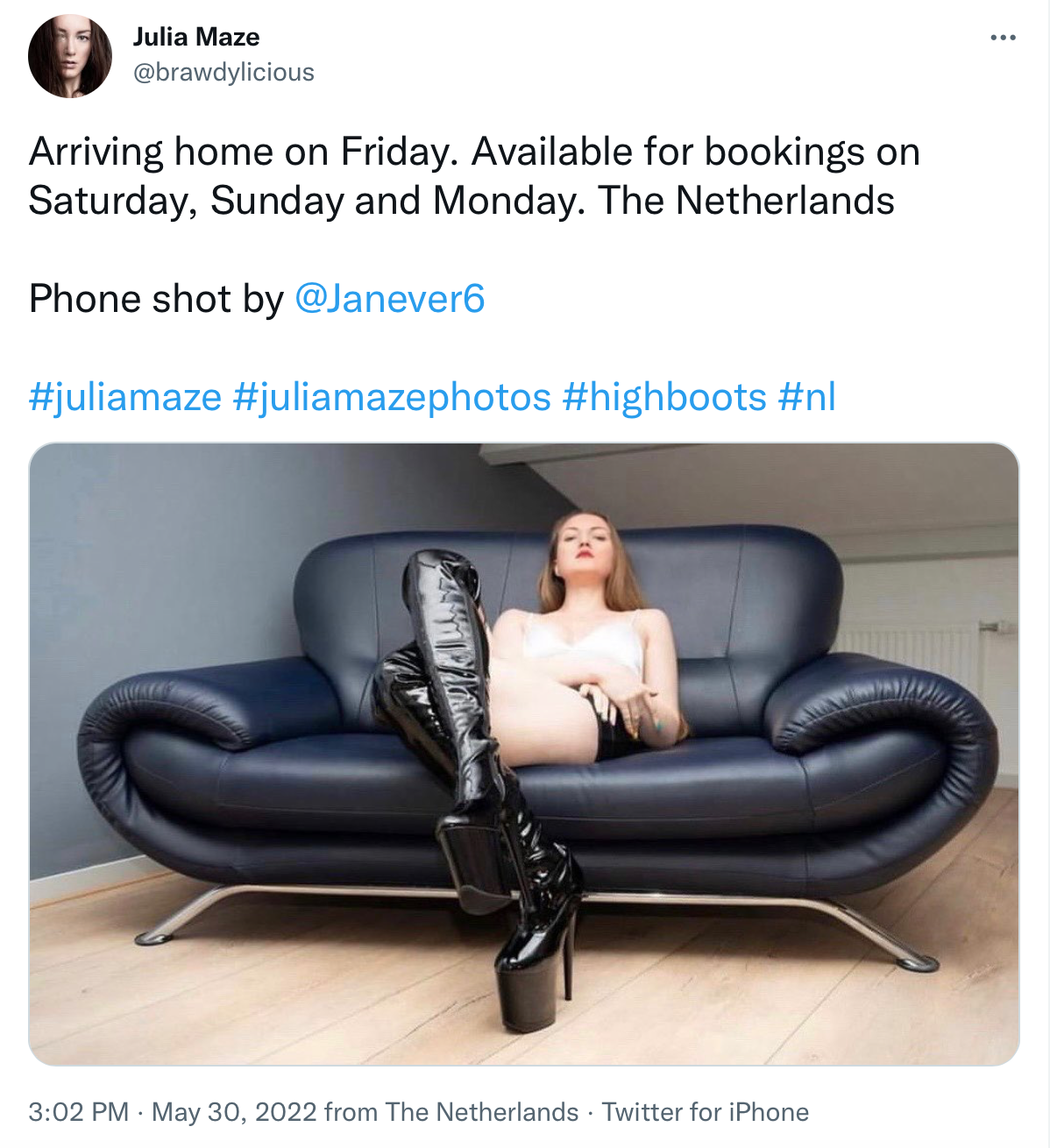Open the Julia Maze profile avatar
This screenshot has height=1148, width=1050.
pos(70,56)
